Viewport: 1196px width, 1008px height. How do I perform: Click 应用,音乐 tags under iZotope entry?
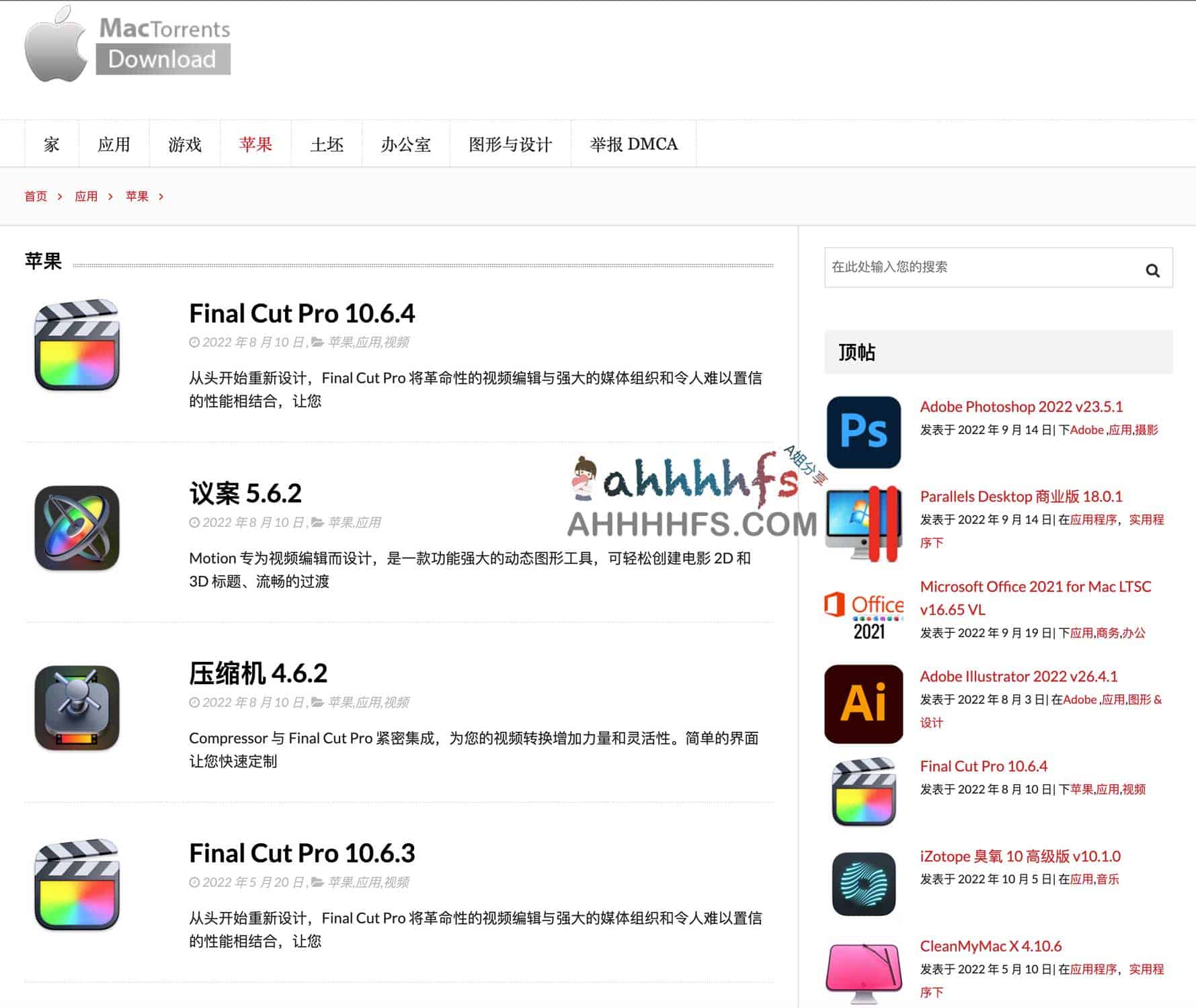click(x=1094, y=879)
